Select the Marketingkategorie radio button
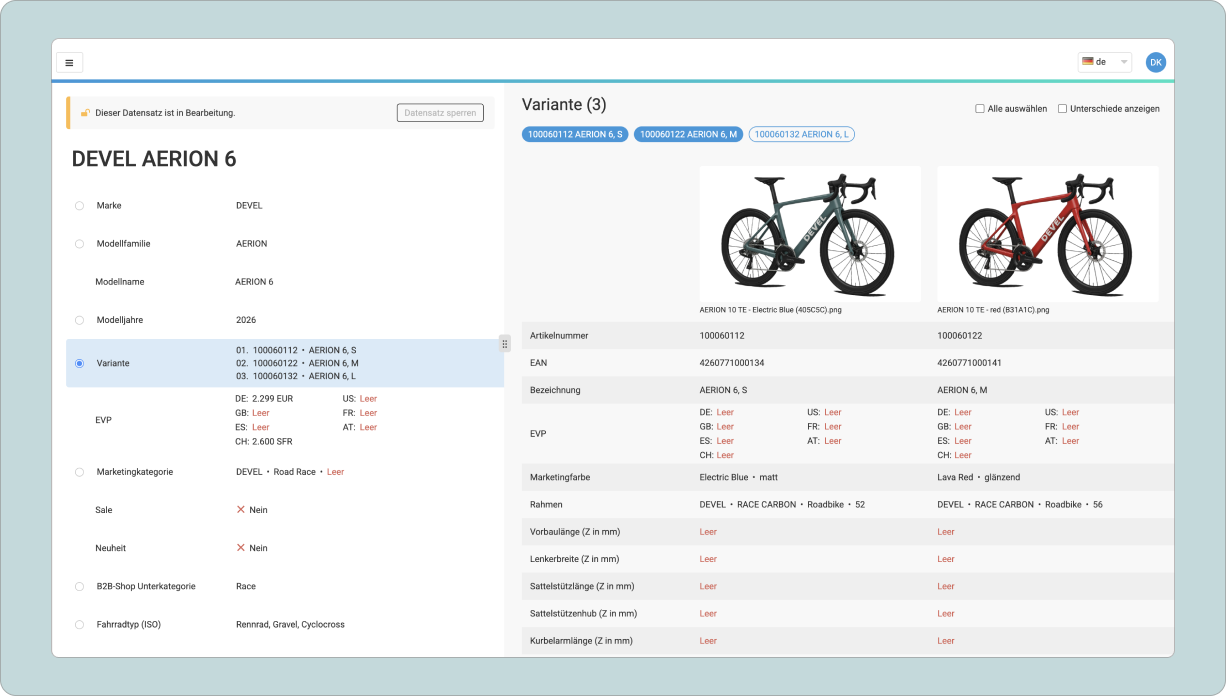The image size is (1226, 696). [79, 472]
